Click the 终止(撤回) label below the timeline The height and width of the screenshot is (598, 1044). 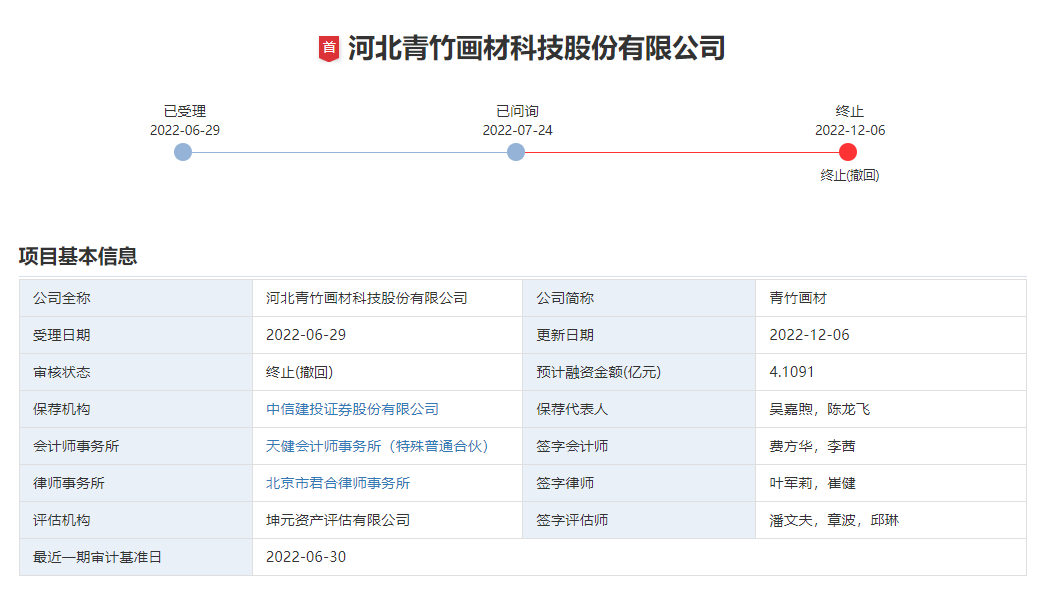click(x=849, y=175)
